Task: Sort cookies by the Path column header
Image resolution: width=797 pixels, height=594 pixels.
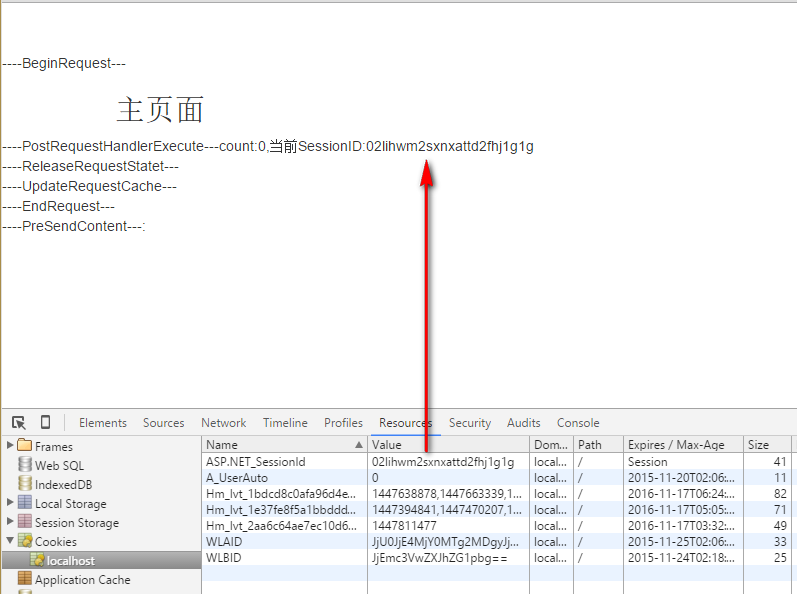Action: point(598,445)
